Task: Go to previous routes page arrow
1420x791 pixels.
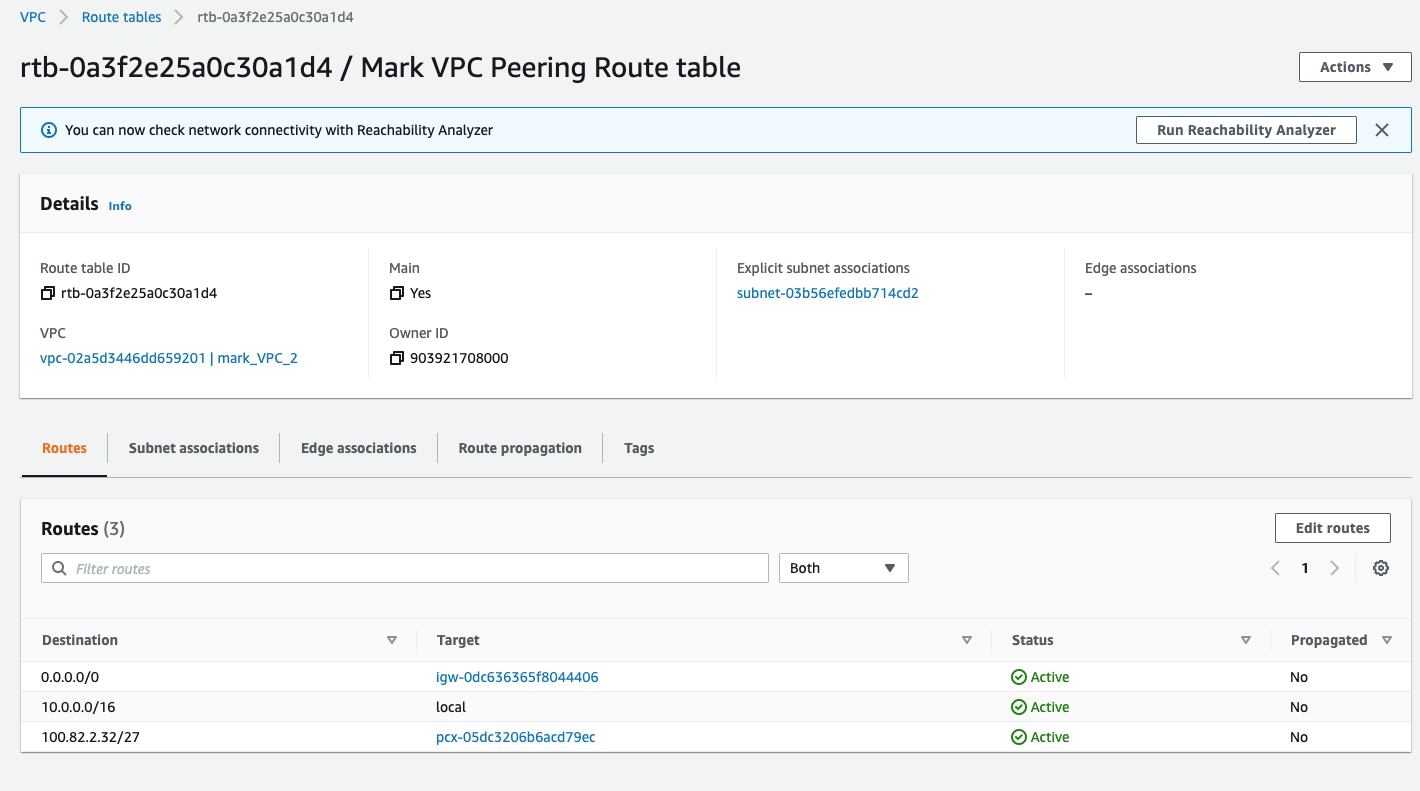Action: pos(1276,568)
